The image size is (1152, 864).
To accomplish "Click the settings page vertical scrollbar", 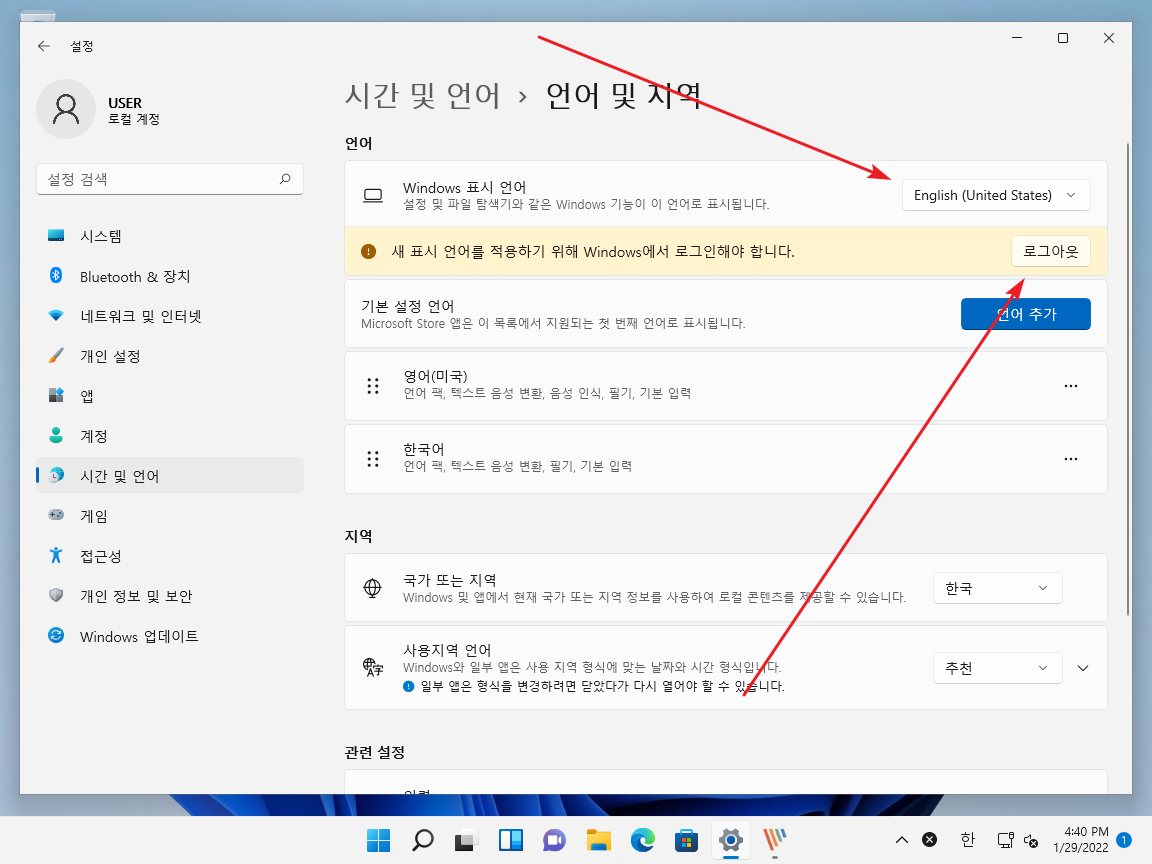I will [x=1128, y=379].
